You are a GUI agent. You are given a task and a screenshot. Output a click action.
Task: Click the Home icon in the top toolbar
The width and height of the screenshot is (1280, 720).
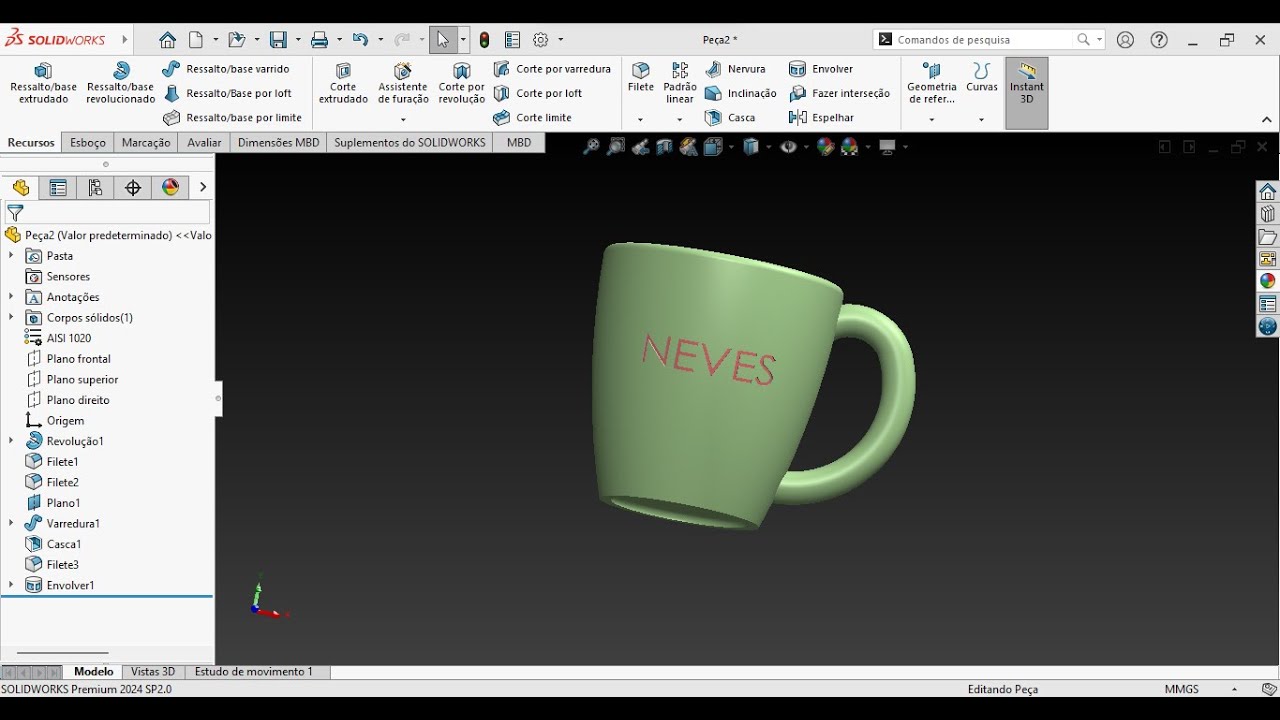[167, 40]
